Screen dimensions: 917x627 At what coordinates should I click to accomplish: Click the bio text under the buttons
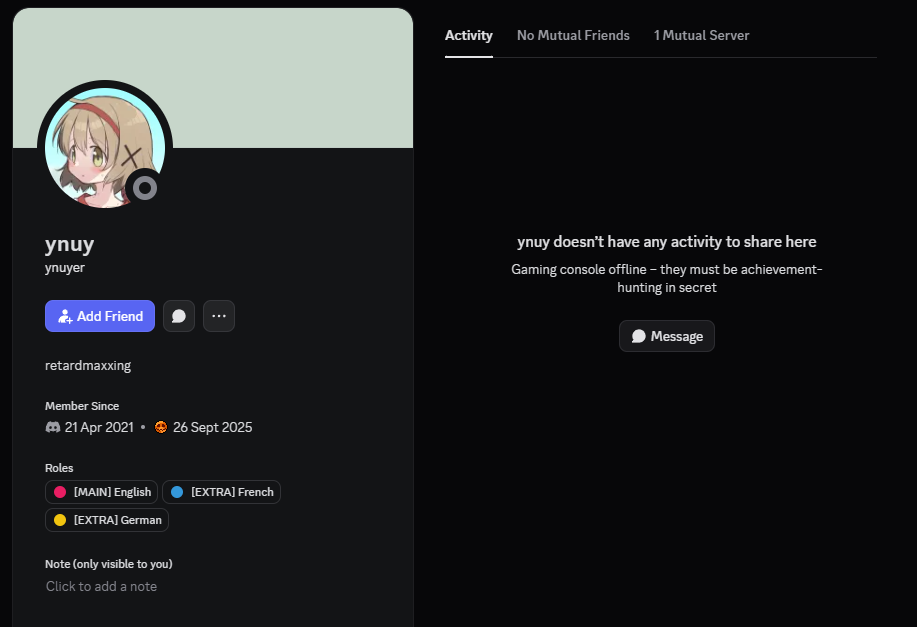click(x=88, y=366)
